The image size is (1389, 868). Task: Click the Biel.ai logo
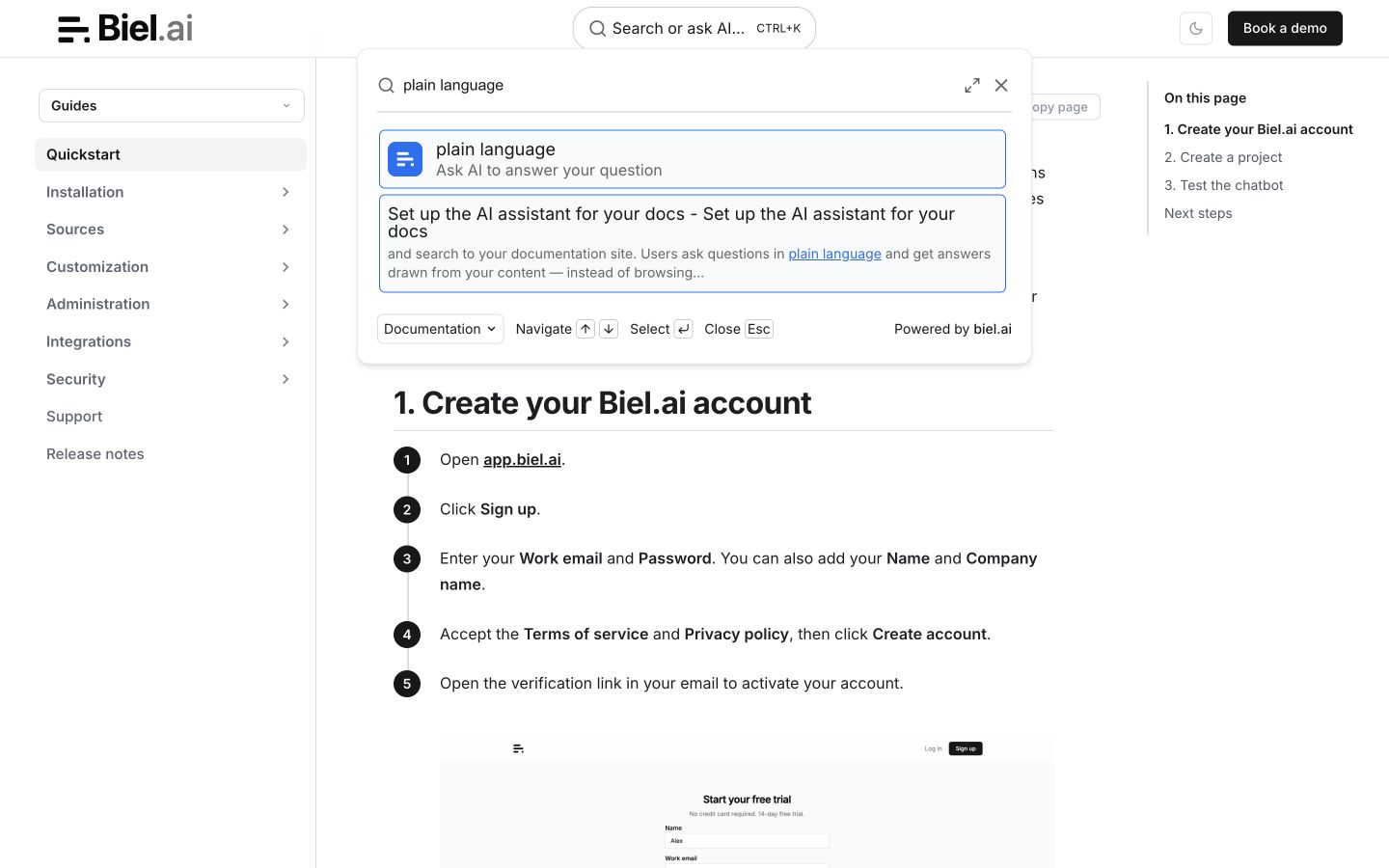(x=125, y=28)
